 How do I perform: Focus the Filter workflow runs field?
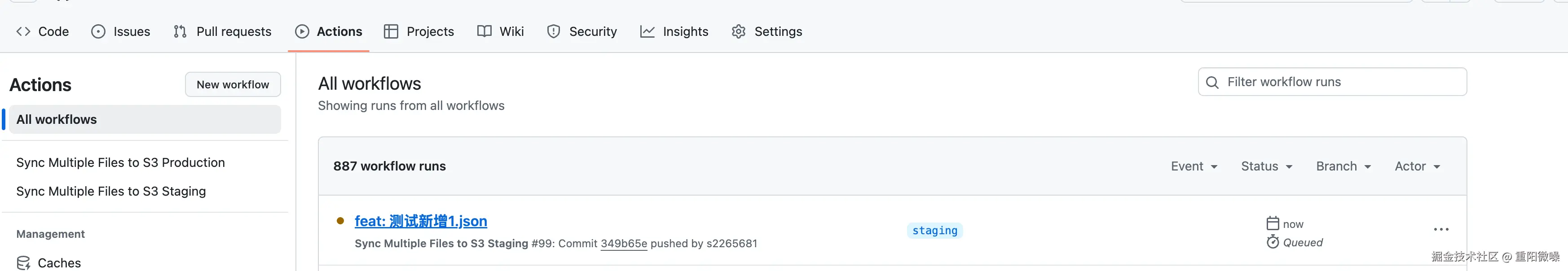click(1339, 82)
